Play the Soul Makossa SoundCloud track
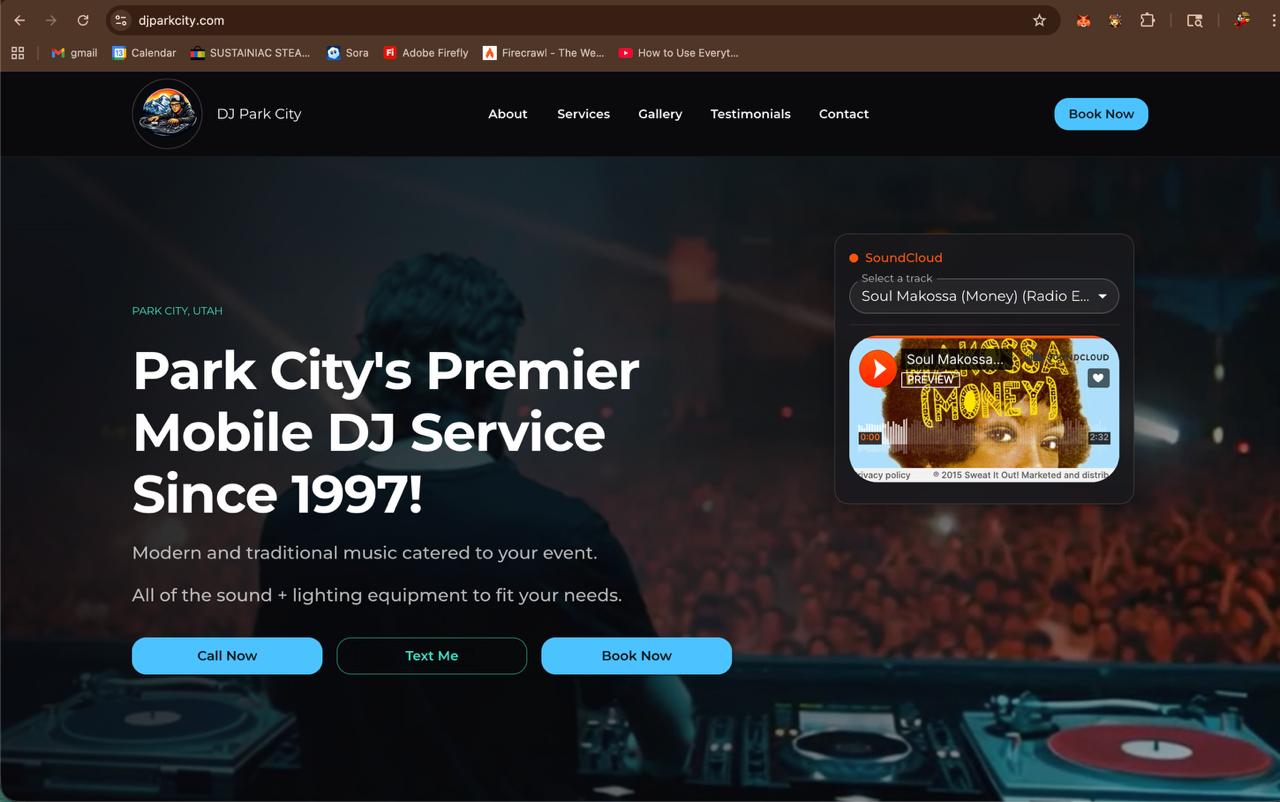Viewport: 1280px width, 802px height. pyautogui.click(x=878, y=369)
